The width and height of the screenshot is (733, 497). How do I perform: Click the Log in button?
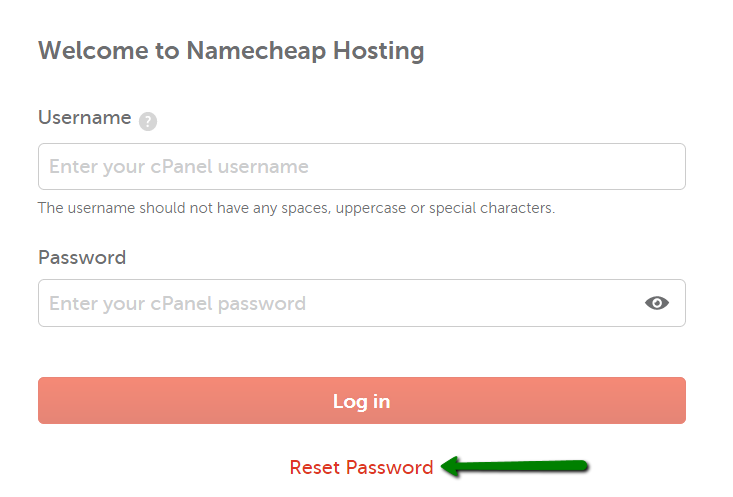click(362, 401)
